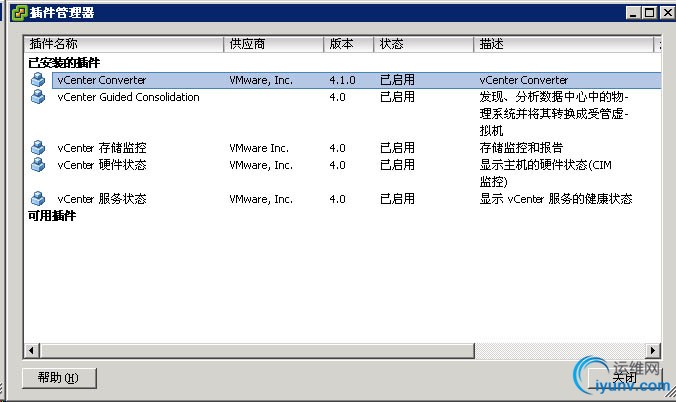676x402 pixels.
Task: Click the 已启用 status of vCenter 服务状态
Action: [397, 199]
